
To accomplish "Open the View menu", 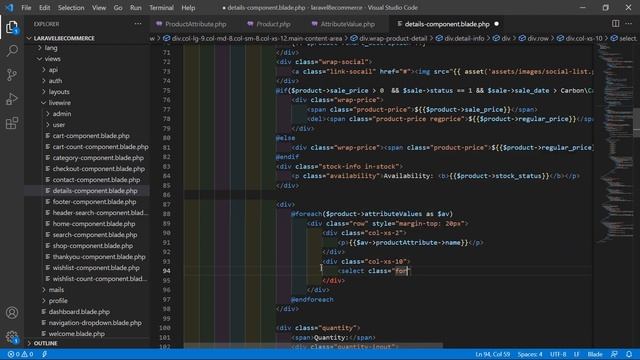I will (99, 8).
